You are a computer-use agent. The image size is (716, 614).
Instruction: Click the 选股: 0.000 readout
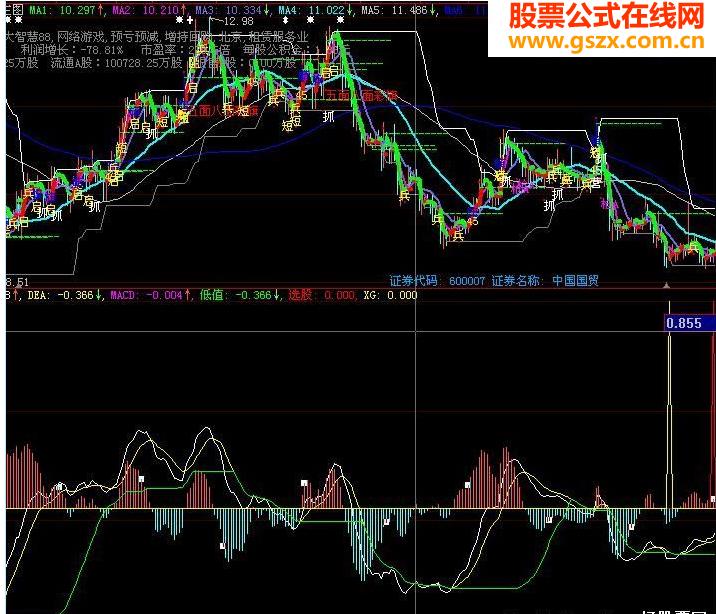[321, 295]
